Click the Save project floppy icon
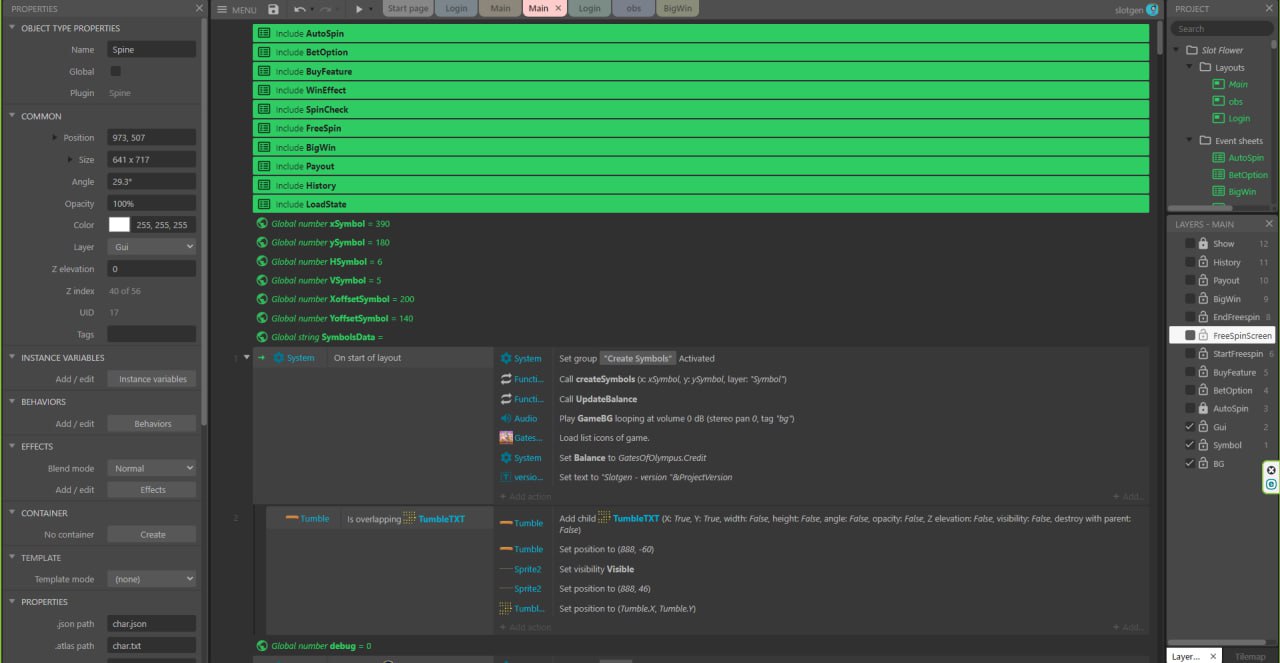 point(274,9)
